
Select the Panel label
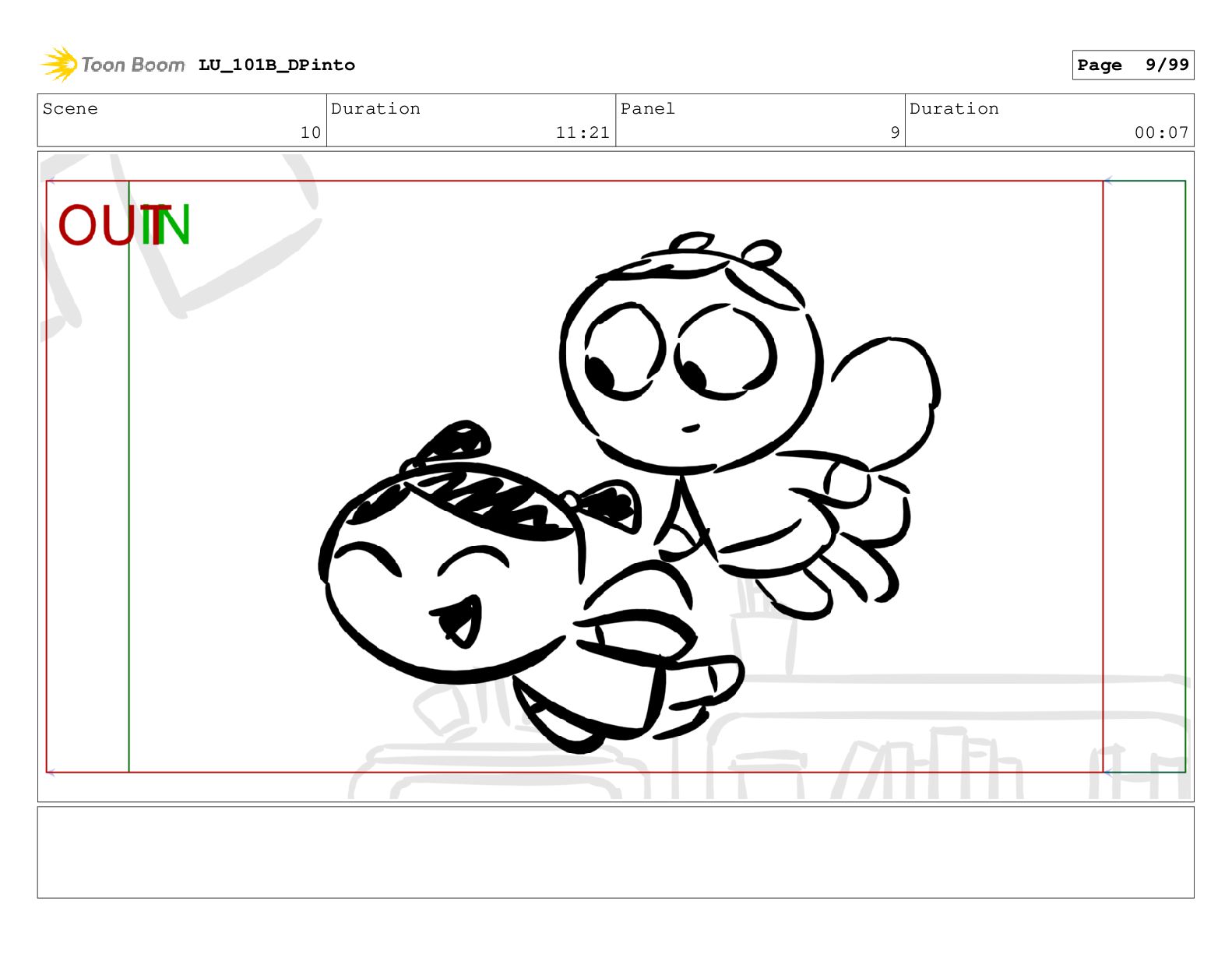(648, 109)
